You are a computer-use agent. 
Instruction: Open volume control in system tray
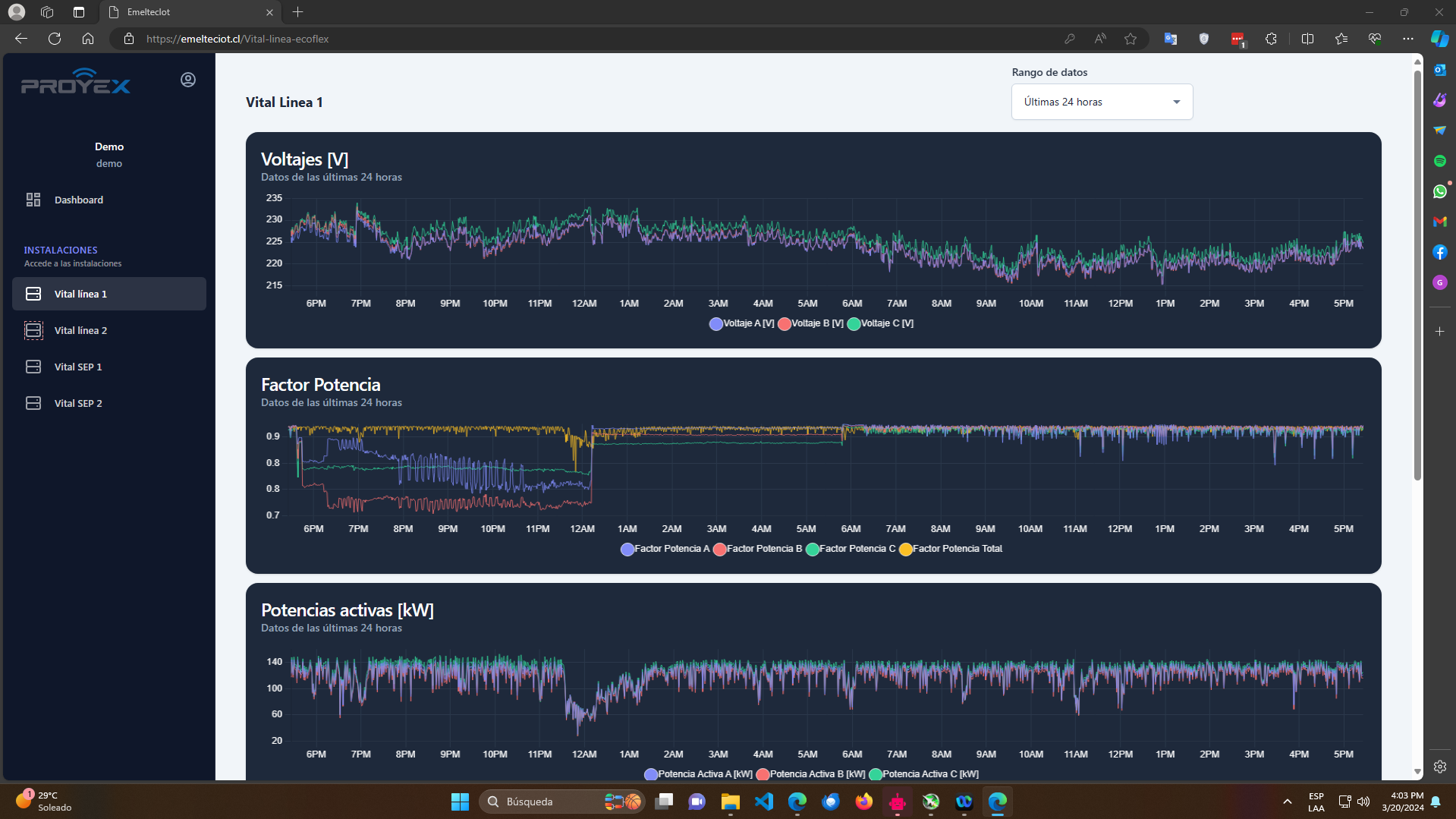[x=1363, y=802]
